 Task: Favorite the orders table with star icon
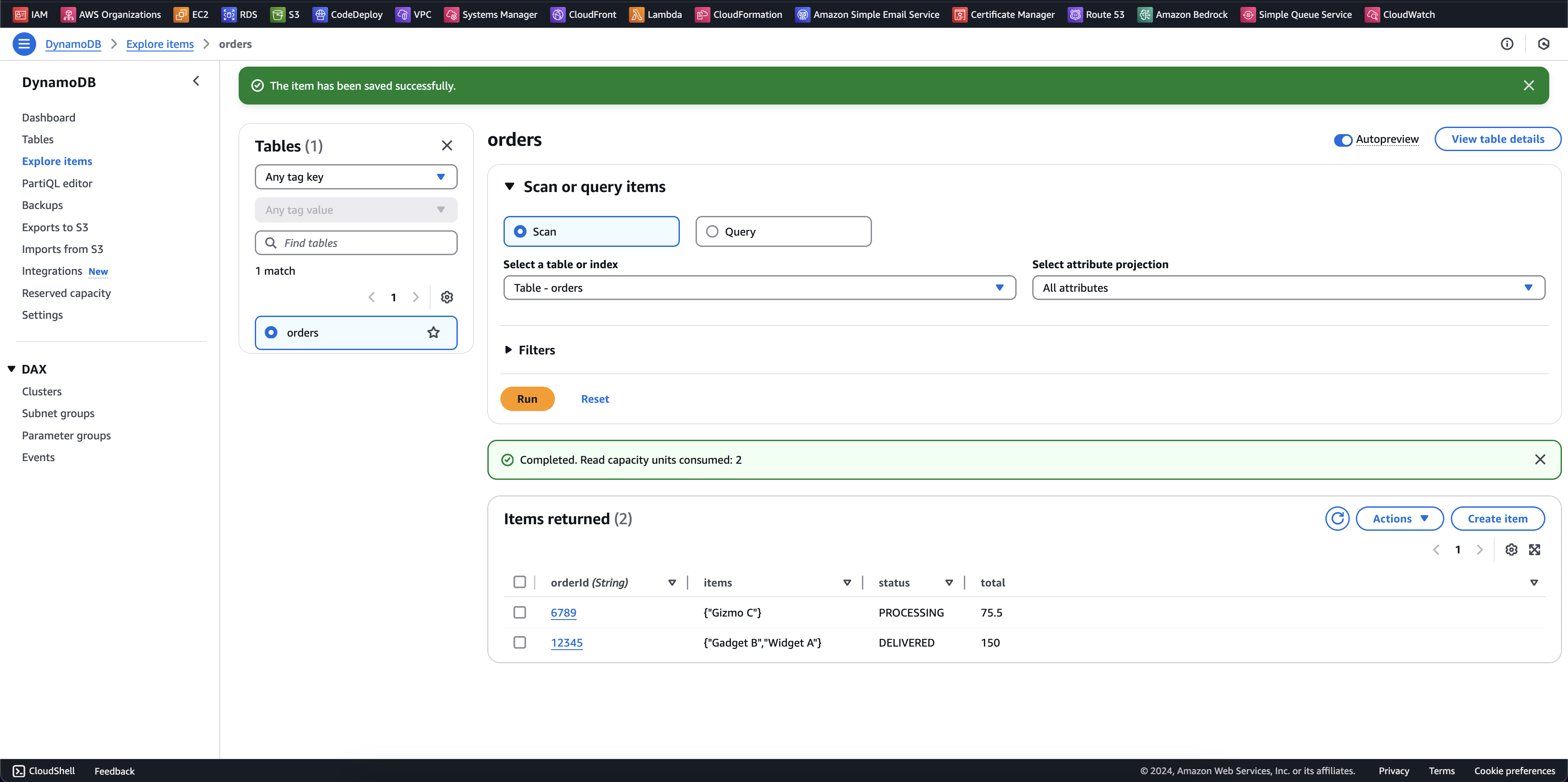tap(433, 332)
